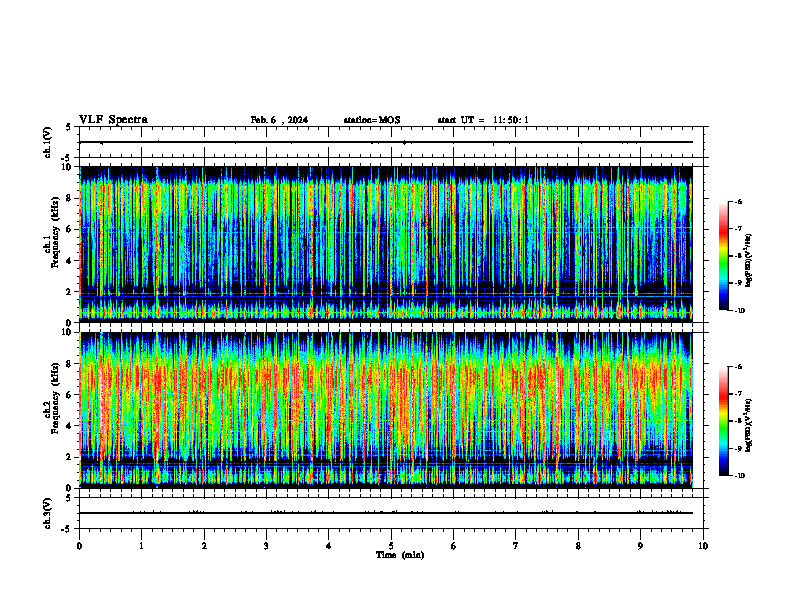This screenshot has height=612, width=792.
Task: Click the "VLF Spectra" plot title
Action: (113, 120)
